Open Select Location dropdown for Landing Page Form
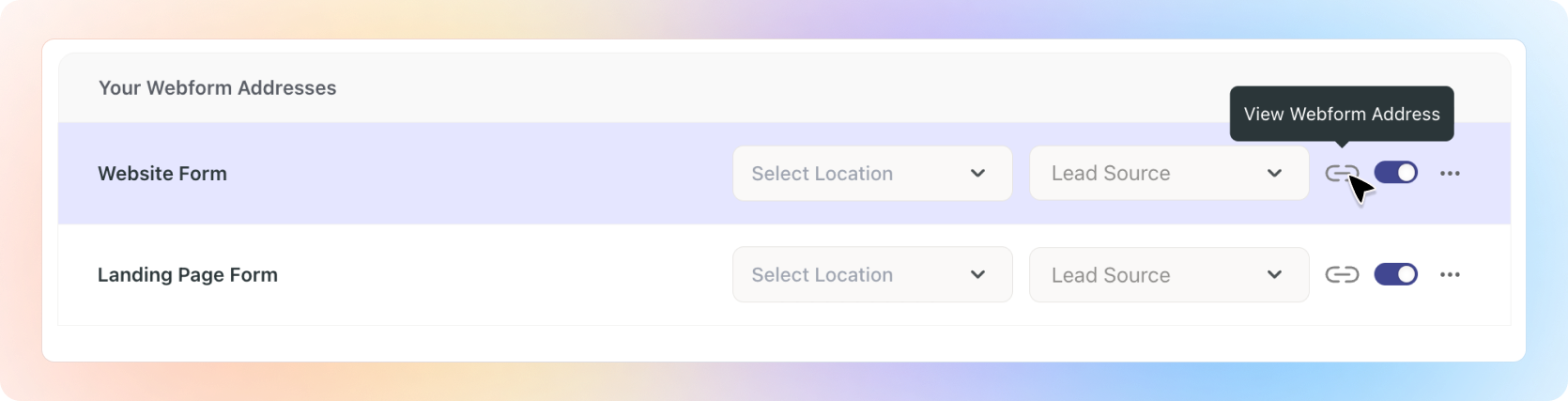Screen dimensions: 1568x401 point(871,274)
